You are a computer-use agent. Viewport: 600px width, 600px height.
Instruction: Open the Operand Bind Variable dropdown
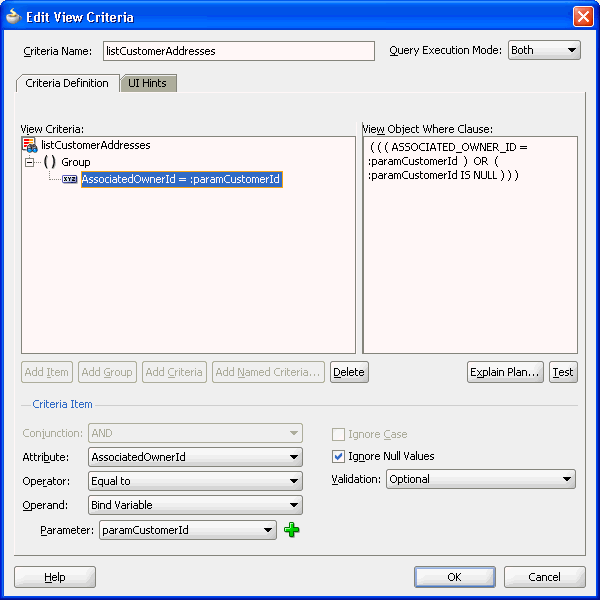click(195, 505)
